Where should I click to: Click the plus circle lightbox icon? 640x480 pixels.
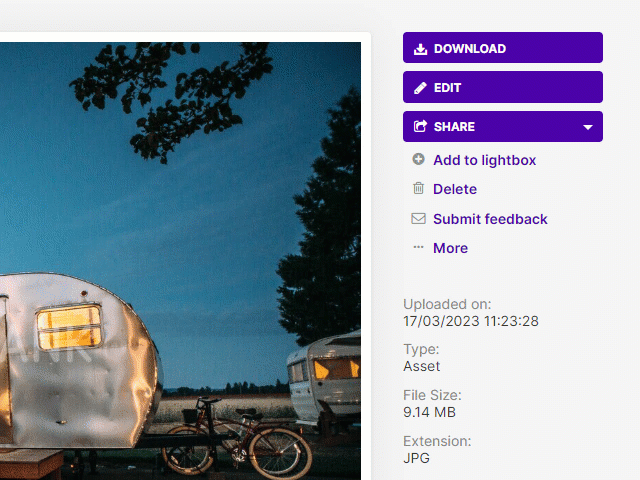418,159
